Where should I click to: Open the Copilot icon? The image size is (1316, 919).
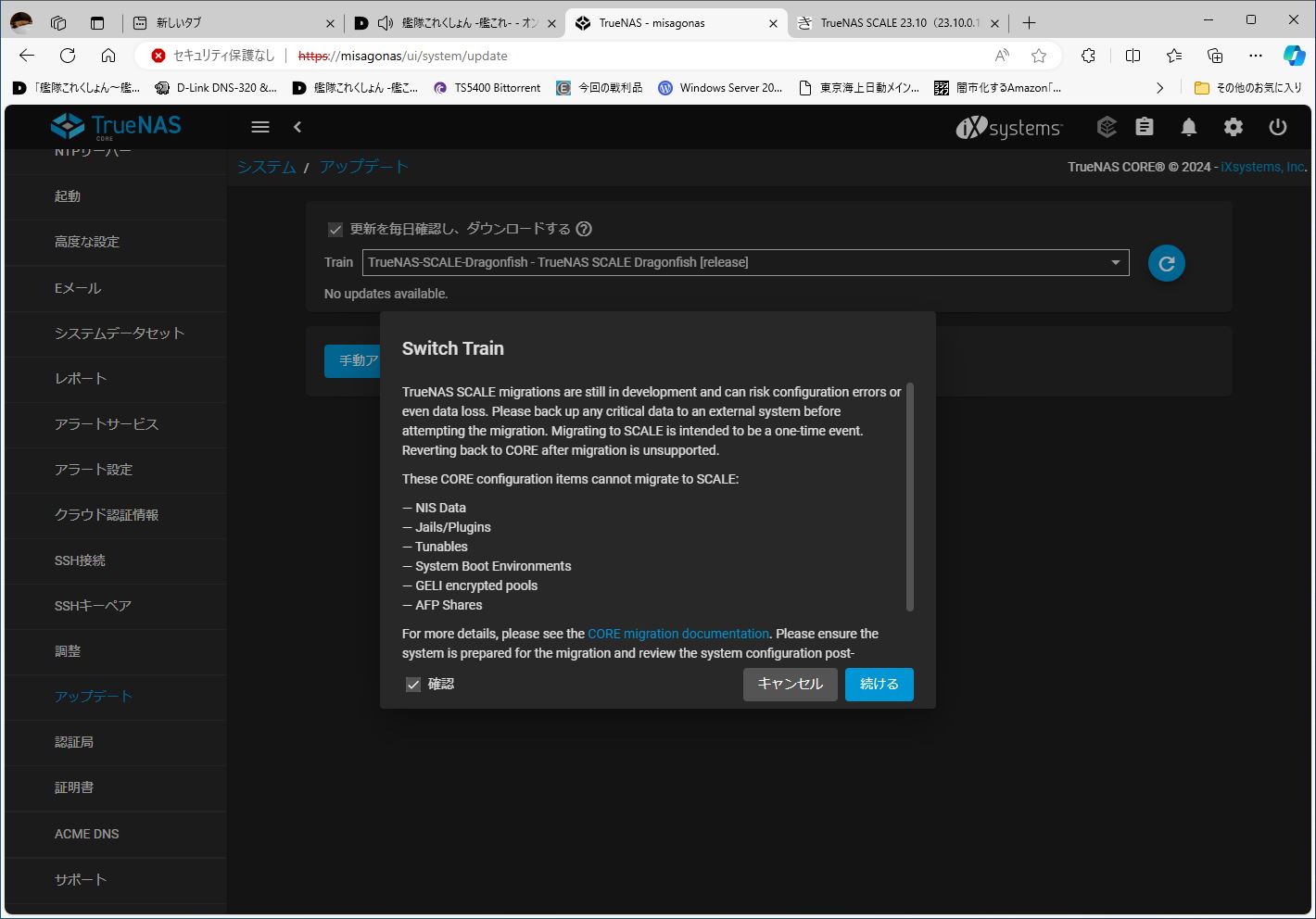pyautogui.click(x=1294, y=56)
